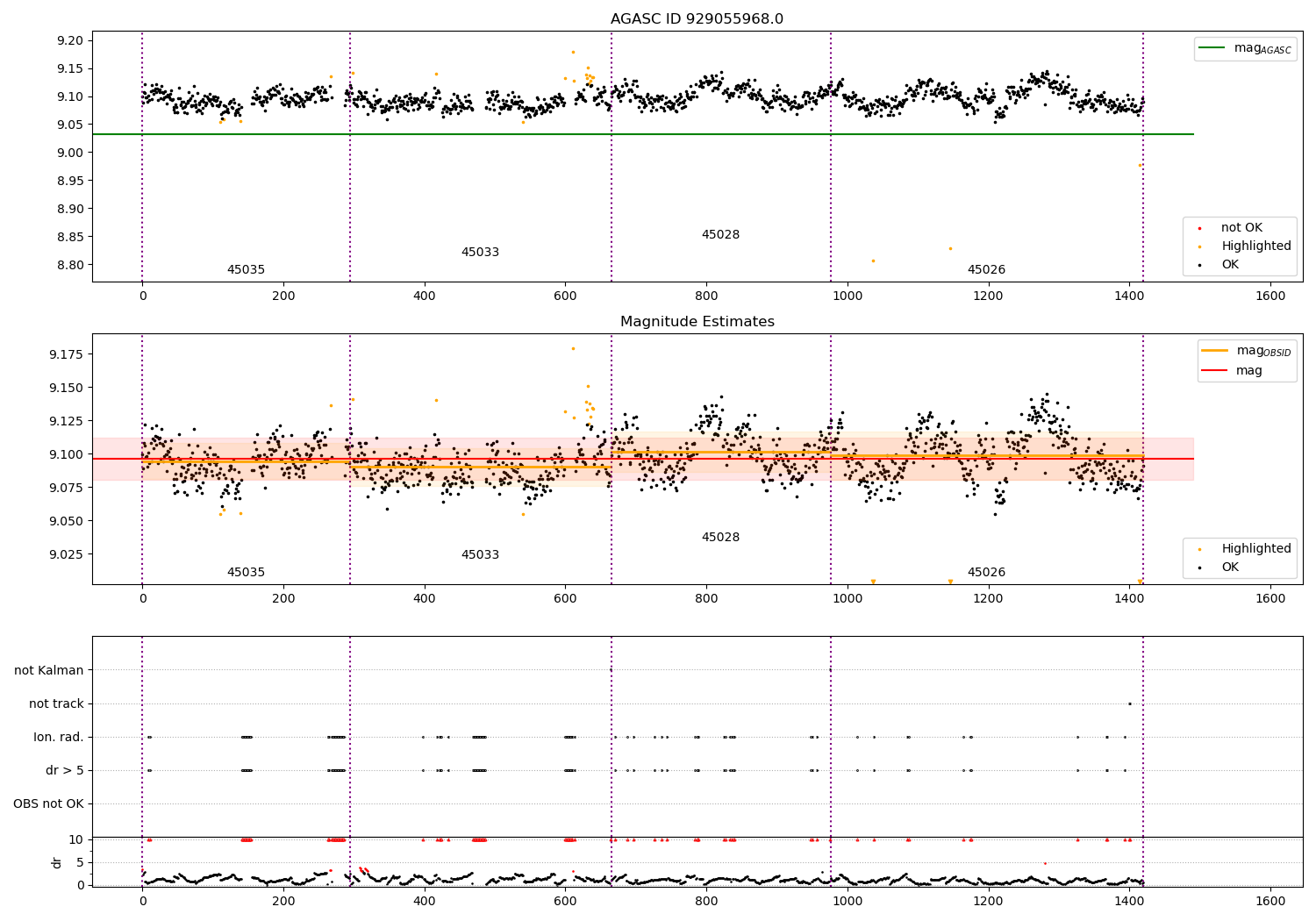The image size is (1316, 921).
Task: Click obsid label 45026 in Magnitude Estimates plot
Action: (986, 573)
